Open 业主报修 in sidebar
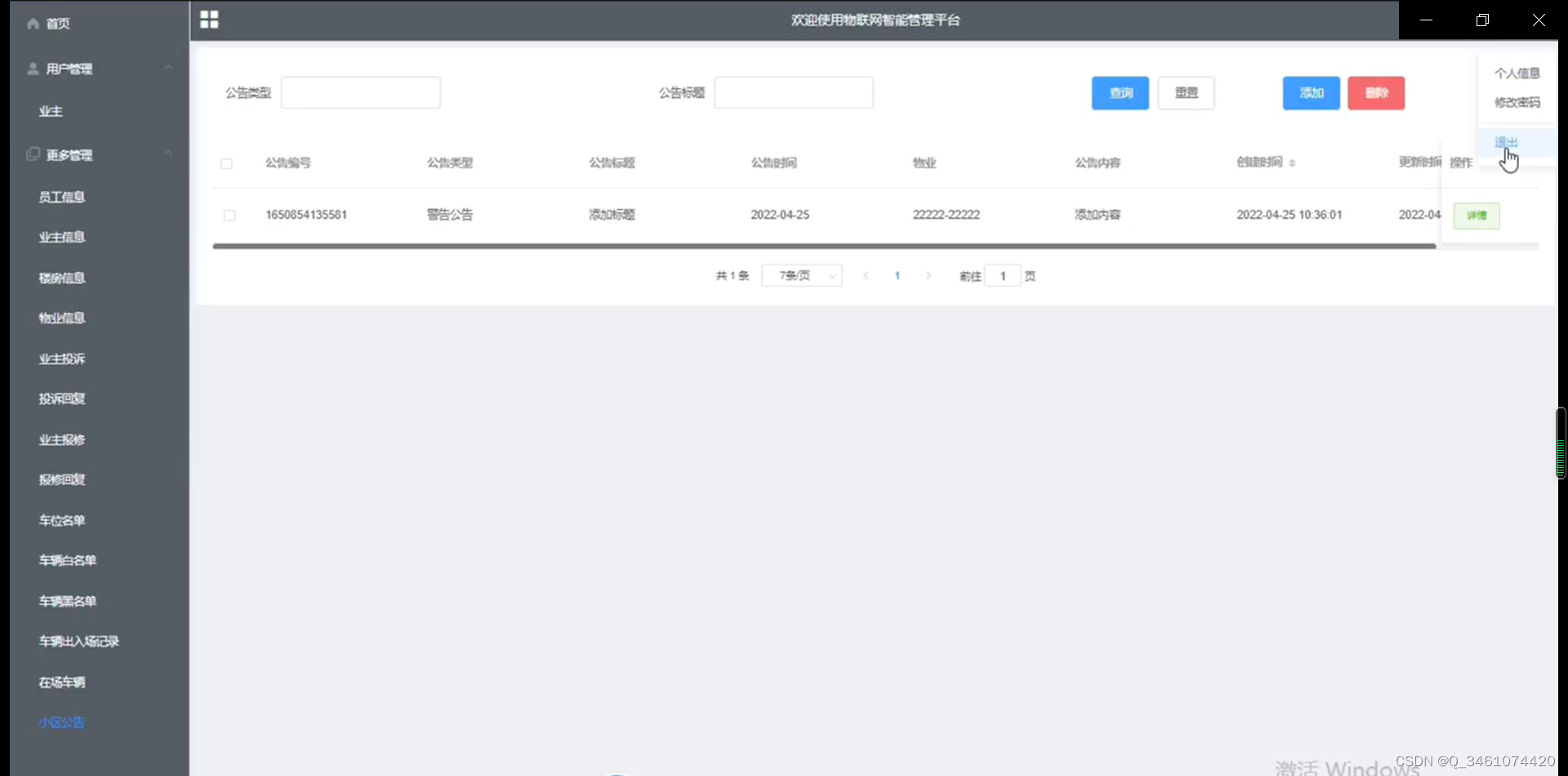Screen dimensions: 1568x776 click(62, 439)
